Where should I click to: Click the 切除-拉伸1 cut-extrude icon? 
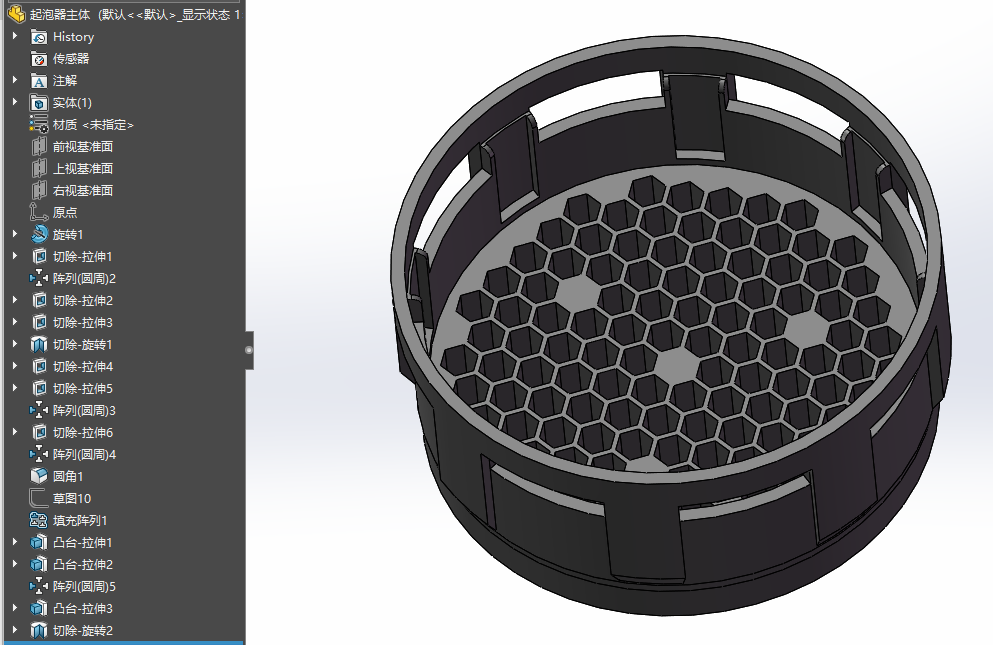click(39, 257)
